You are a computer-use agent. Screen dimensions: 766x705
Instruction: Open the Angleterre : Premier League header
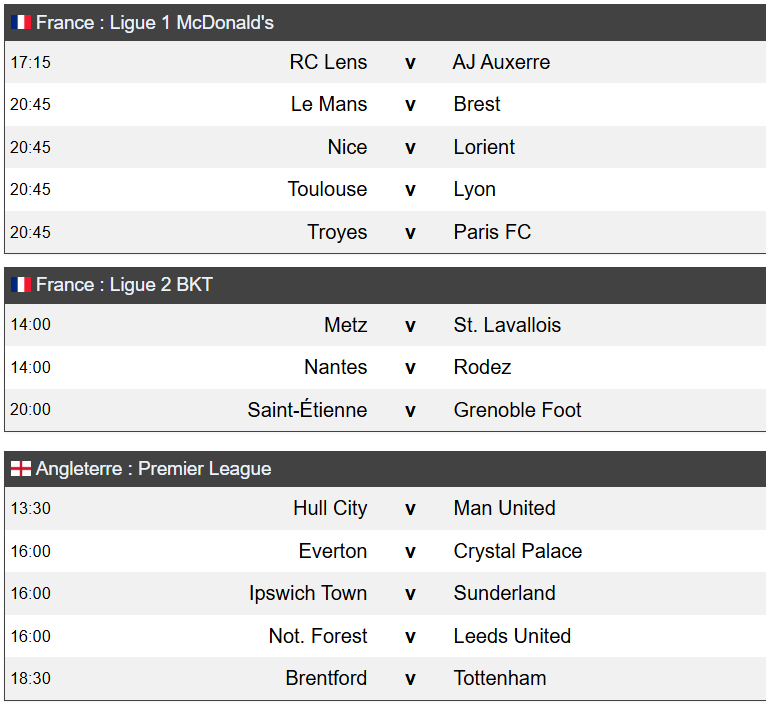coord(385,469)
